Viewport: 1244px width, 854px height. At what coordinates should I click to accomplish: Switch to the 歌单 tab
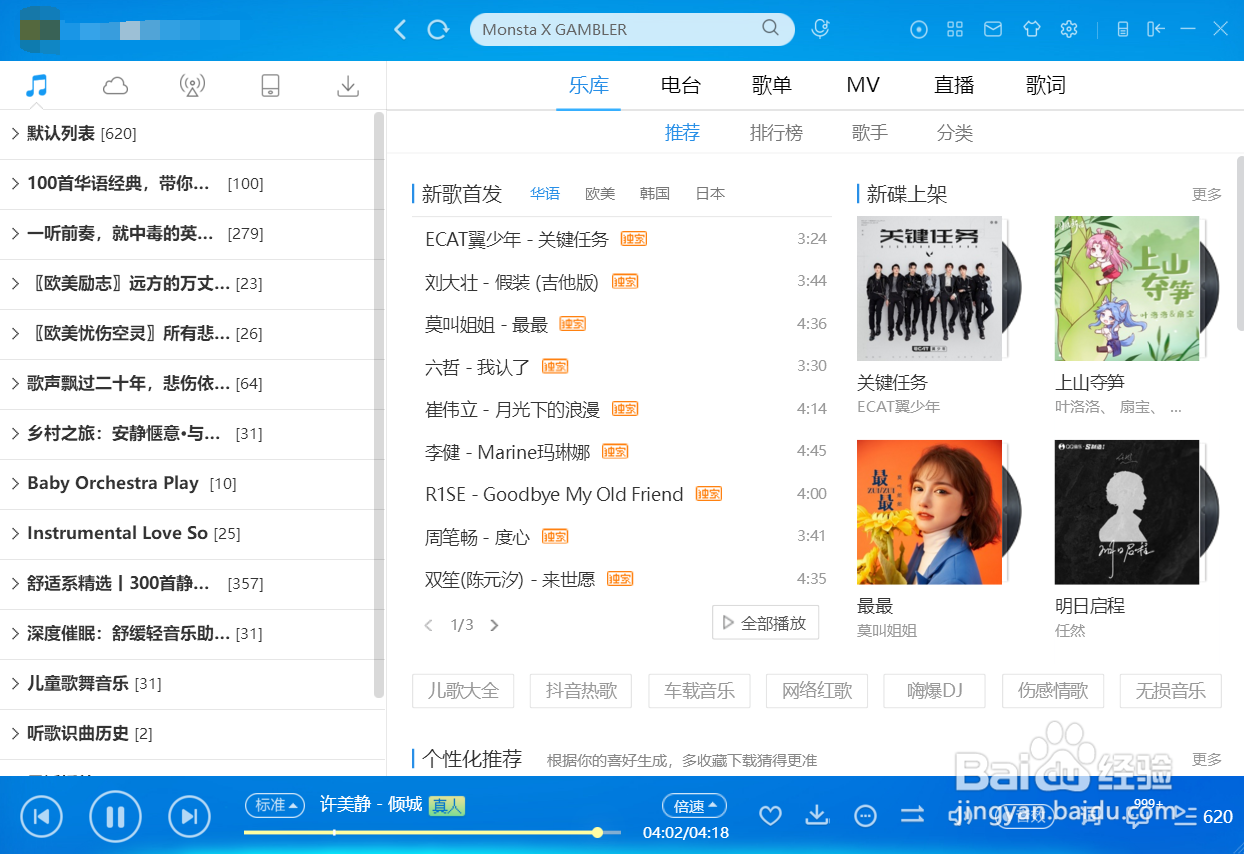pos(772,86)
